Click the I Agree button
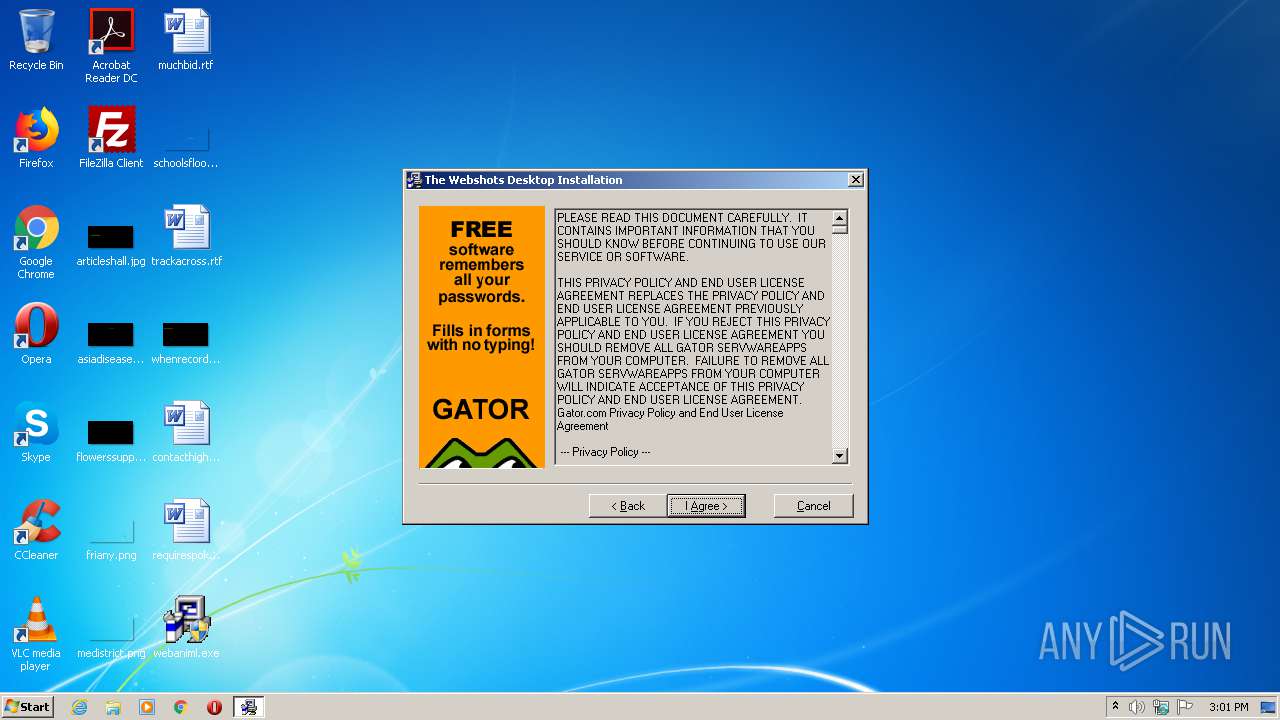 coord(706,506)
